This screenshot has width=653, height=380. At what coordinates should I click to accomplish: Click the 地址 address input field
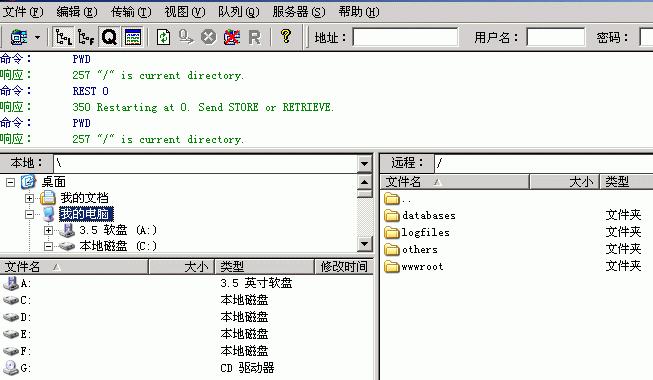point(405,37)
